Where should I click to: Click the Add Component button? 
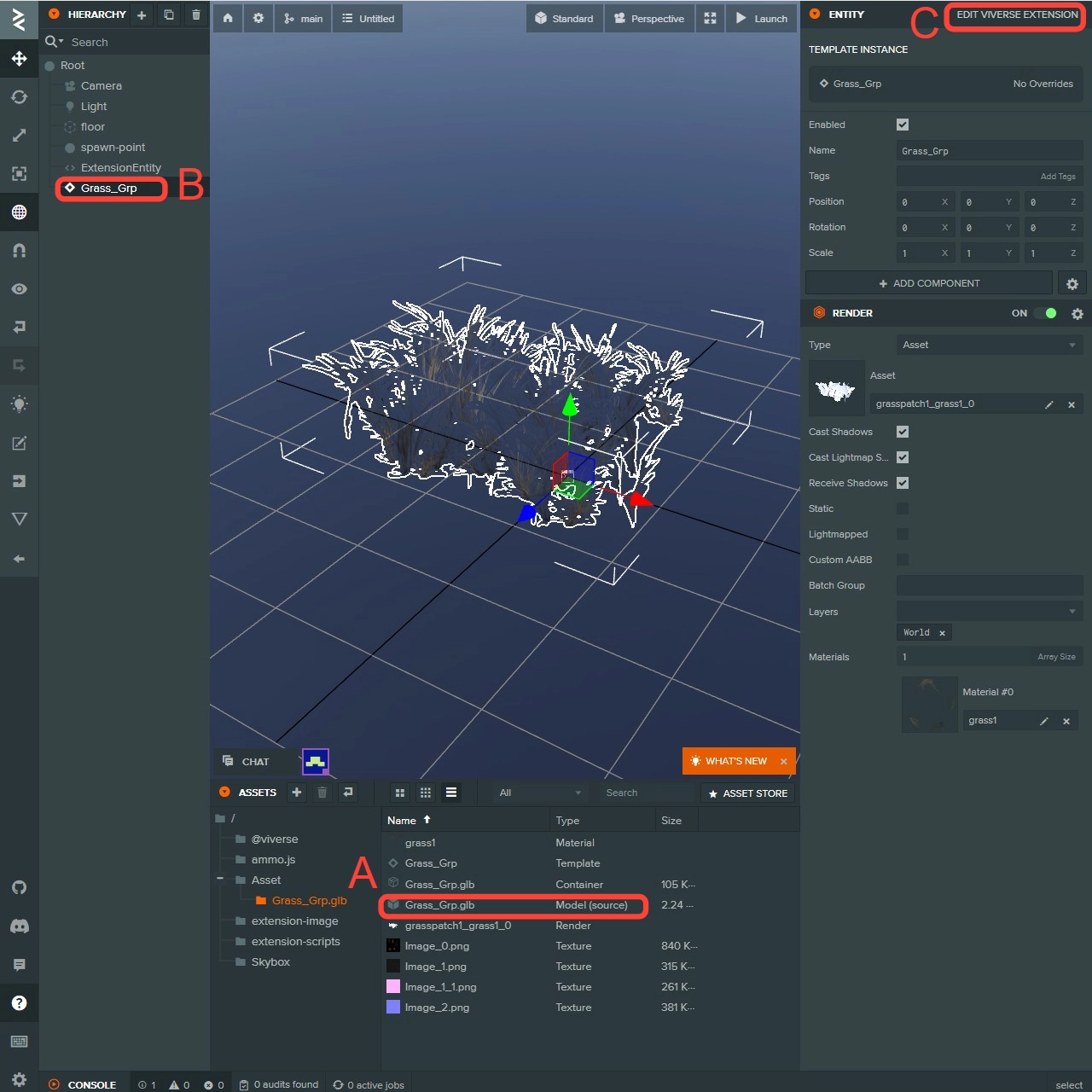tap(929, 283)
